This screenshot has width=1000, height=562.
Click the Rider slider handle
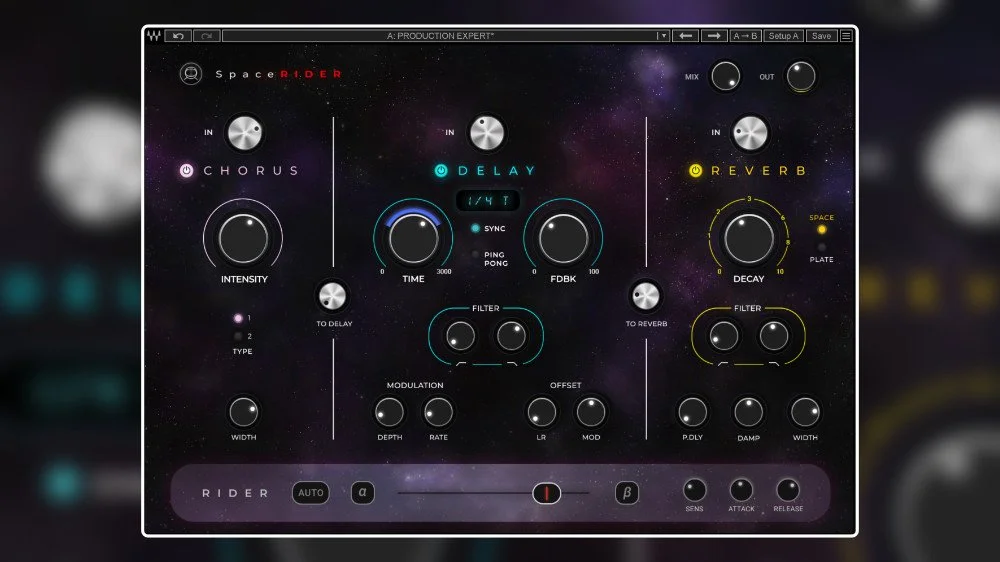tap(547, 493)
